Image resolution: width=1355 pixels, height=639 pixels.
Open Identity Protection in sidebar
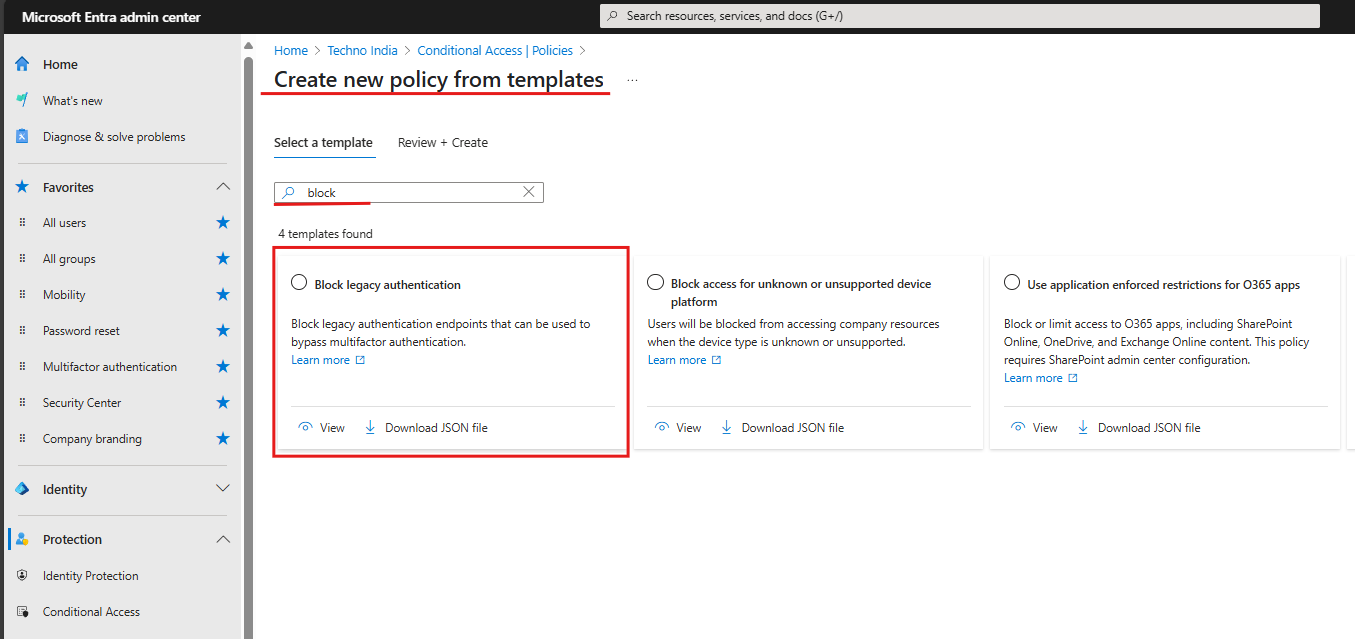point(91,576)
